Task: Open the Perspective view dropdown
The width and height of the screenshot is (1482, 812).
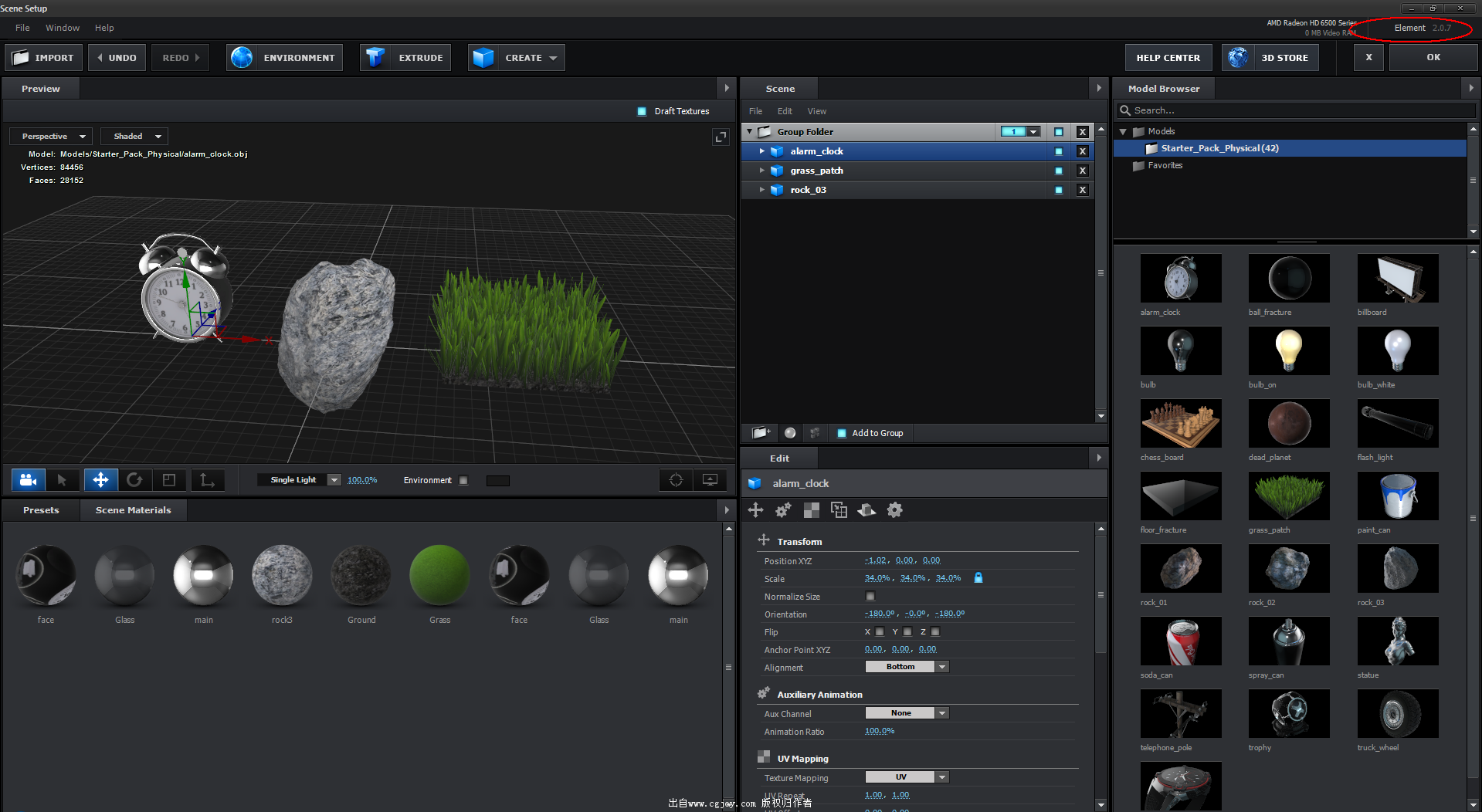Action: click(51, 137)
